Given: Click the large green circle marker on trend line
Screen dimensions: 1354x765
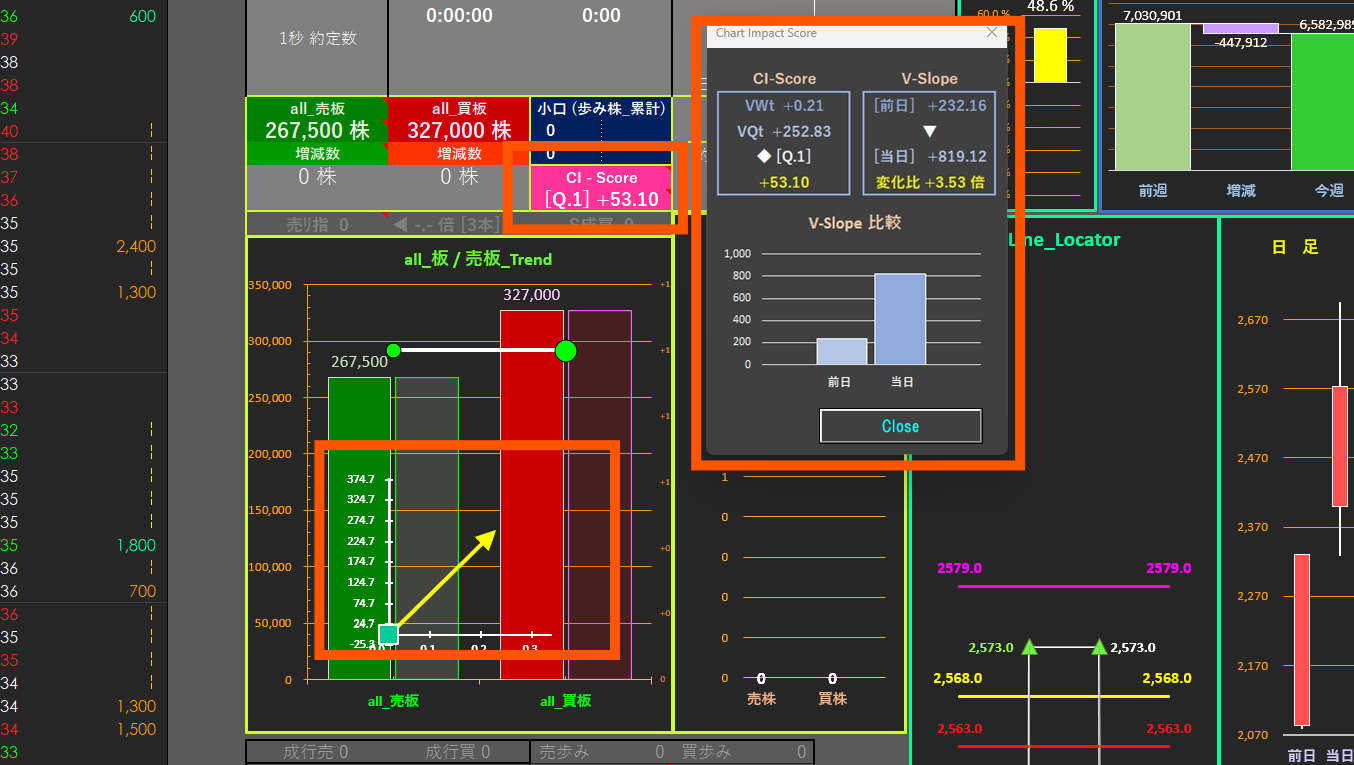Looking at the screenshot, I should coord(566,351).
